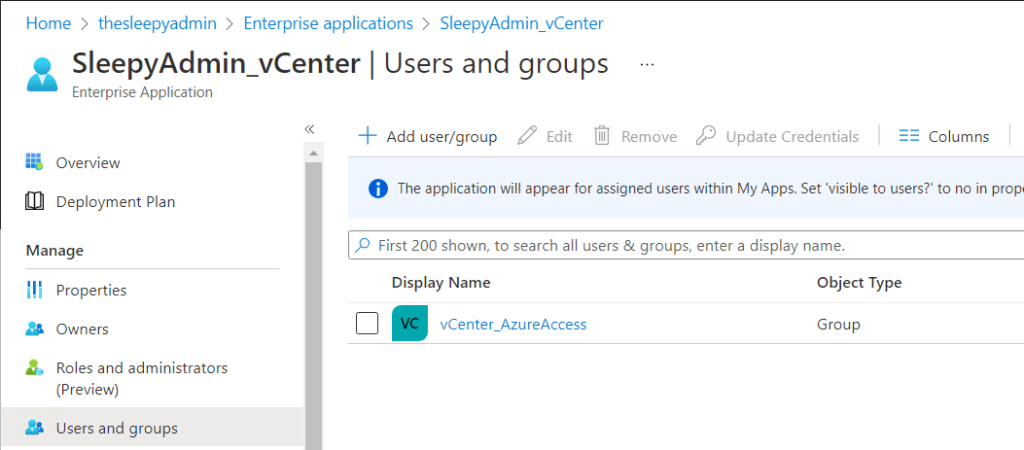Image resolution: width=1024 pixels, height=450 pixels.
Task: Click the Remove trash can icon
Action: point(602,136)
